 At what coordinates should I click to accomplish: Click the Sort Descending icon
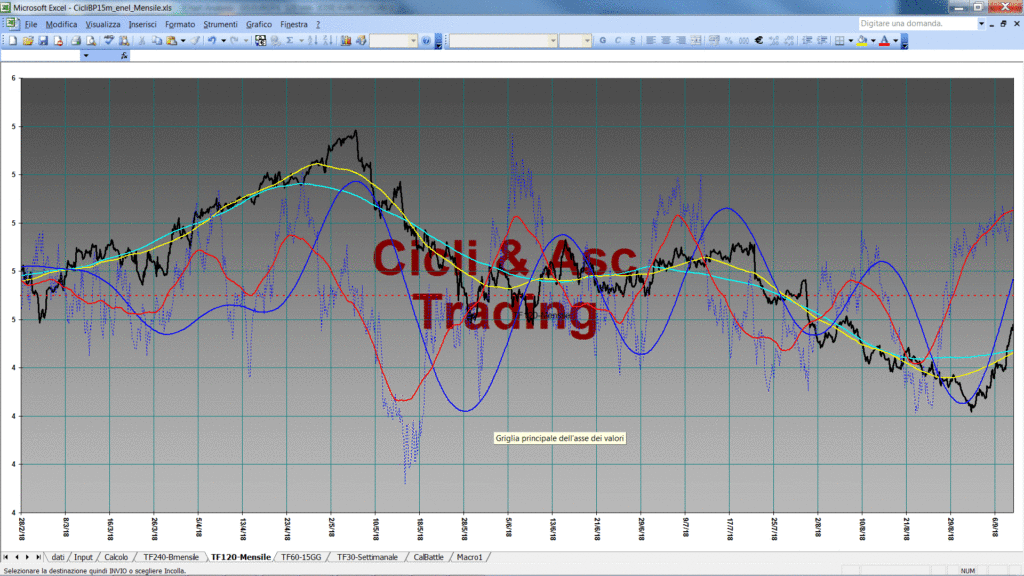pyautogui.click(x=328, y=40)
